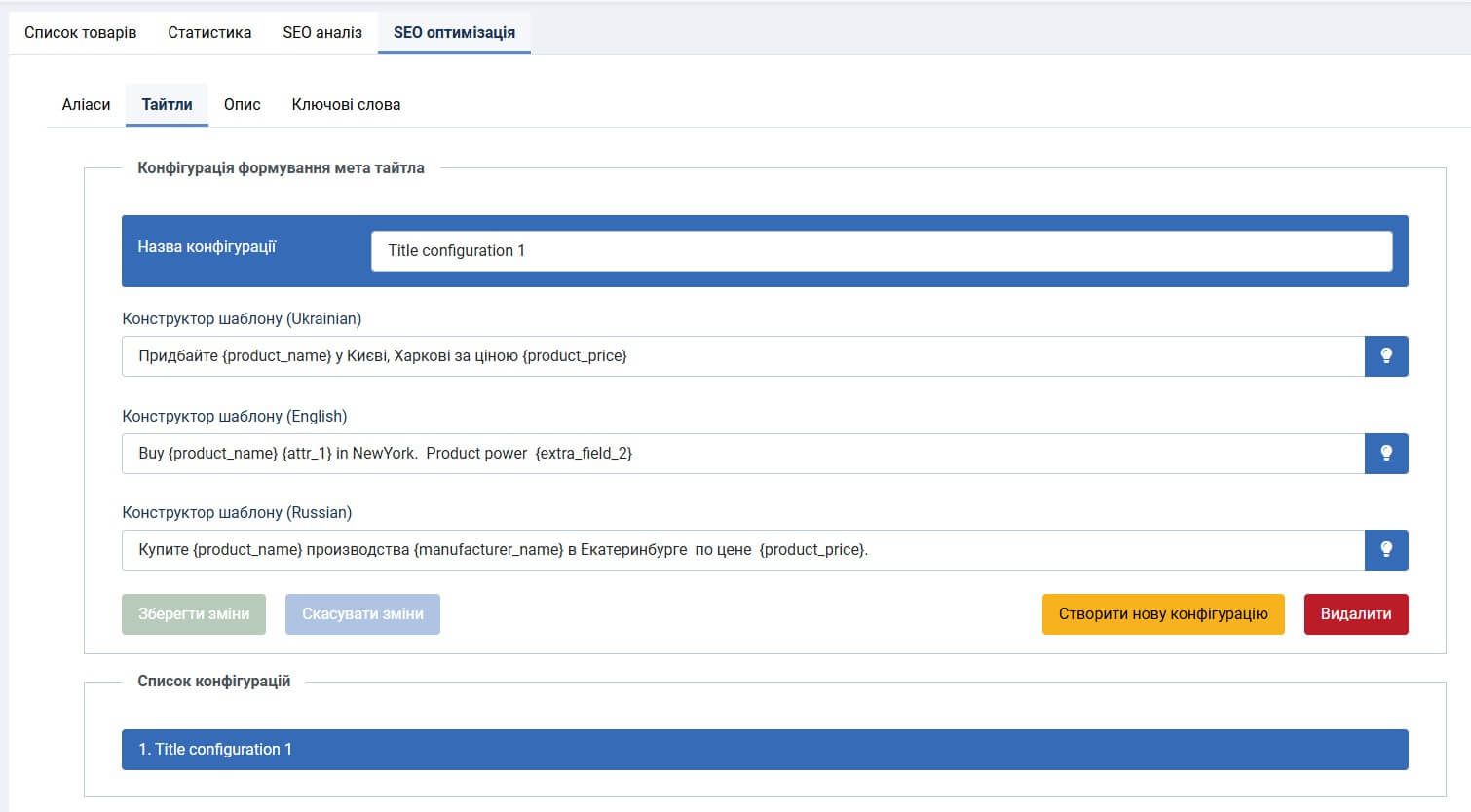Viewport: 1471px width, 812px height.
Task: Open the Аліаси sub-tab
Action: pos(86,104)
